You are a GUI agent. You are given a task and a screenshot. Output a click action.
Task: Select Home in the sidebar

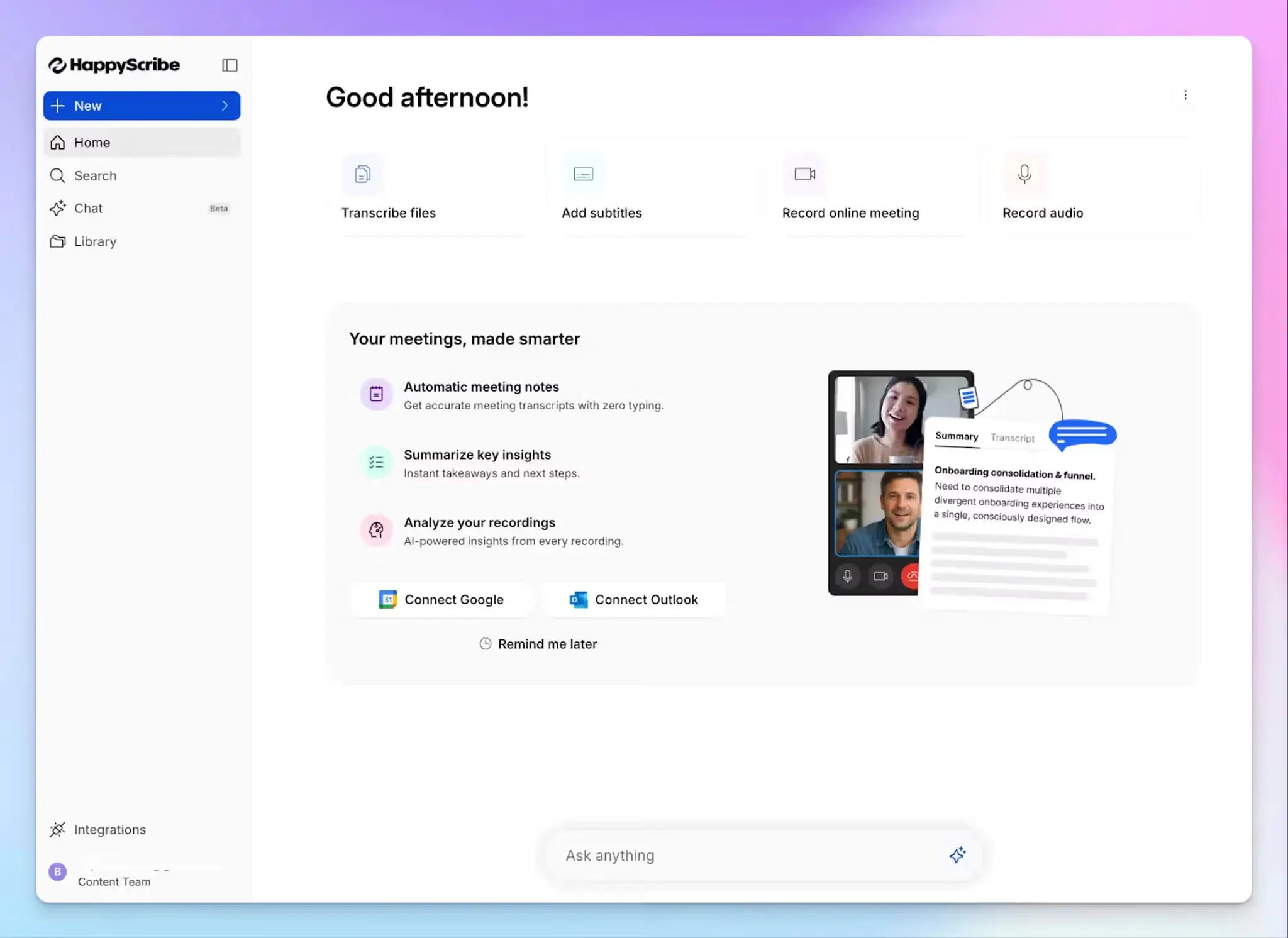[92, 142]
